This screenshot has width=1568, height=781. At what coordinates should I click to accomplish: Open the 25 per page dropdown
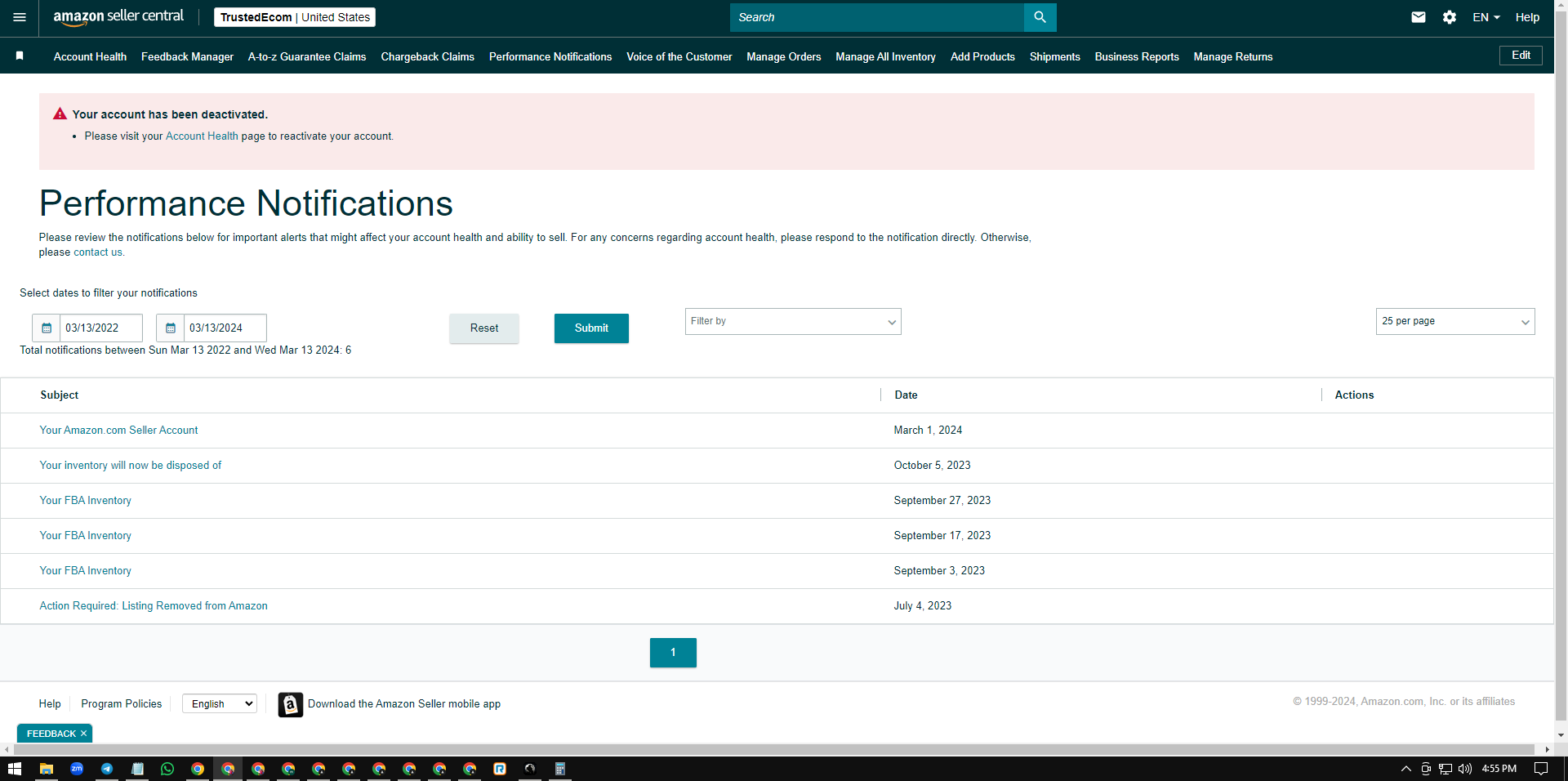[x=1455, y=321]
